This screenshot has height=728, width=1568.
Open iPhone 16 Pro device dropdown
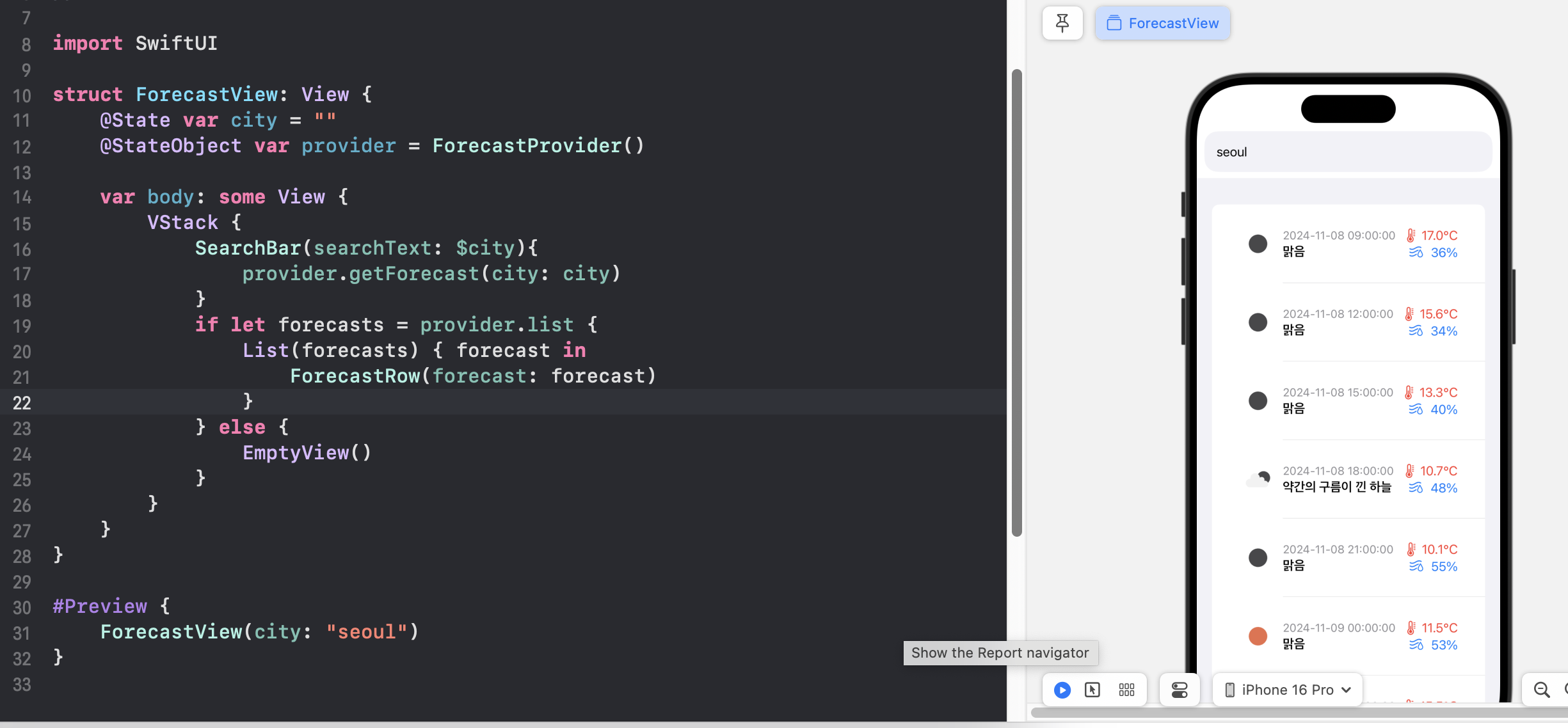[x=1288, y=690]
